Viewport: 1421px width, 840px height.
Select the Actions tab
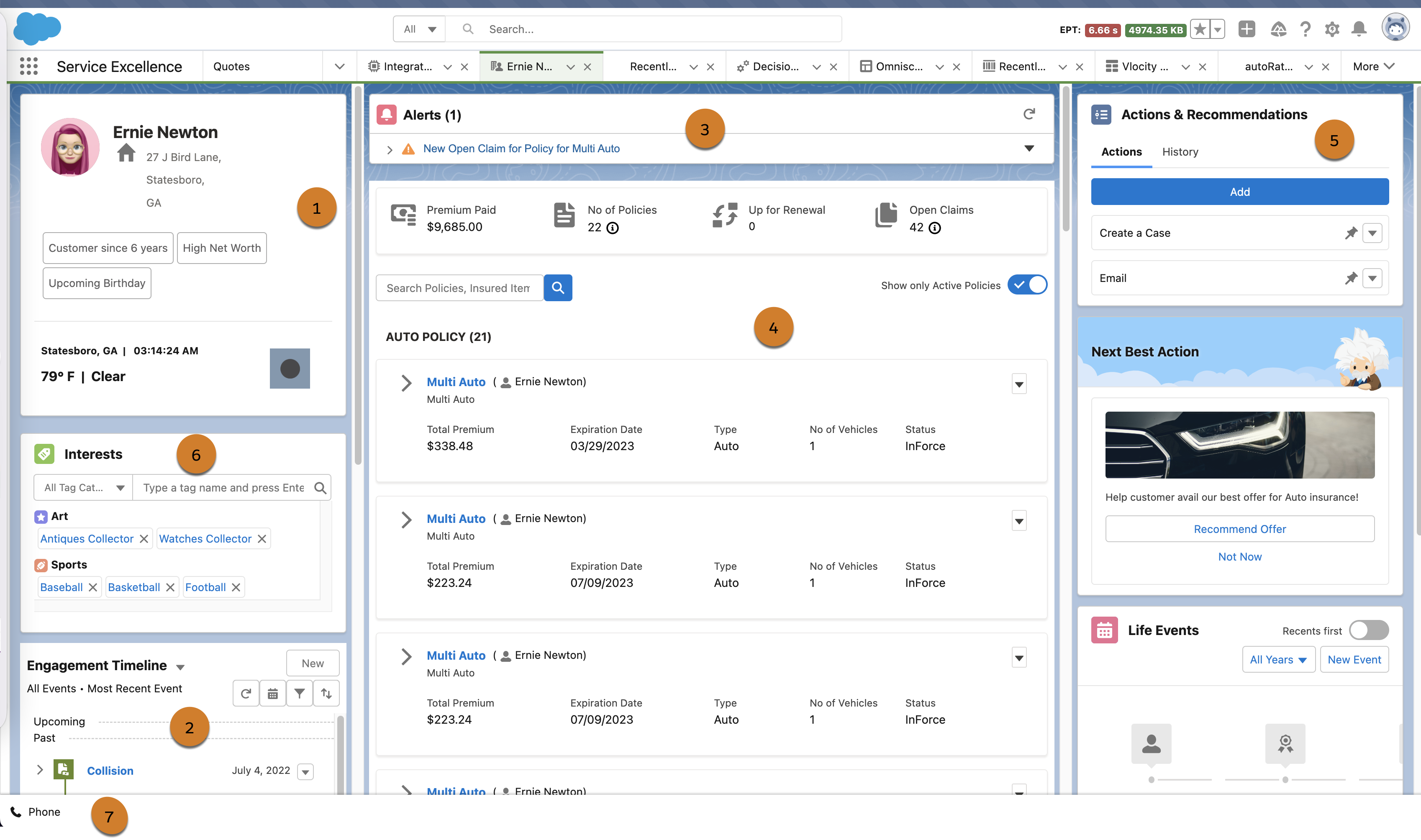click(1121, 152)
